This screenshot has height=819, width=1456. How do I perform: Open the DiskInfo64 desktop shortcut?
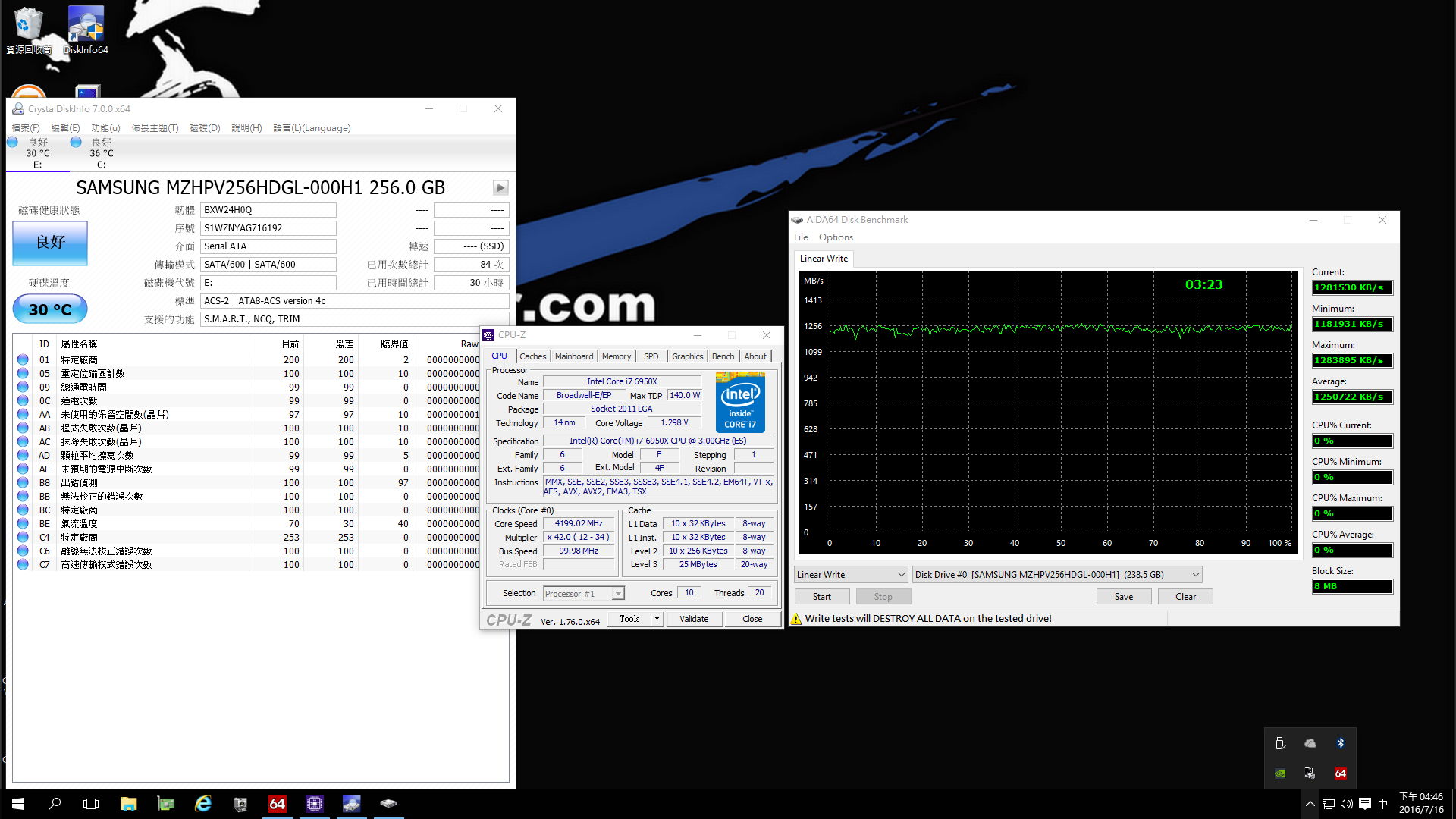[x=86, y=30]
